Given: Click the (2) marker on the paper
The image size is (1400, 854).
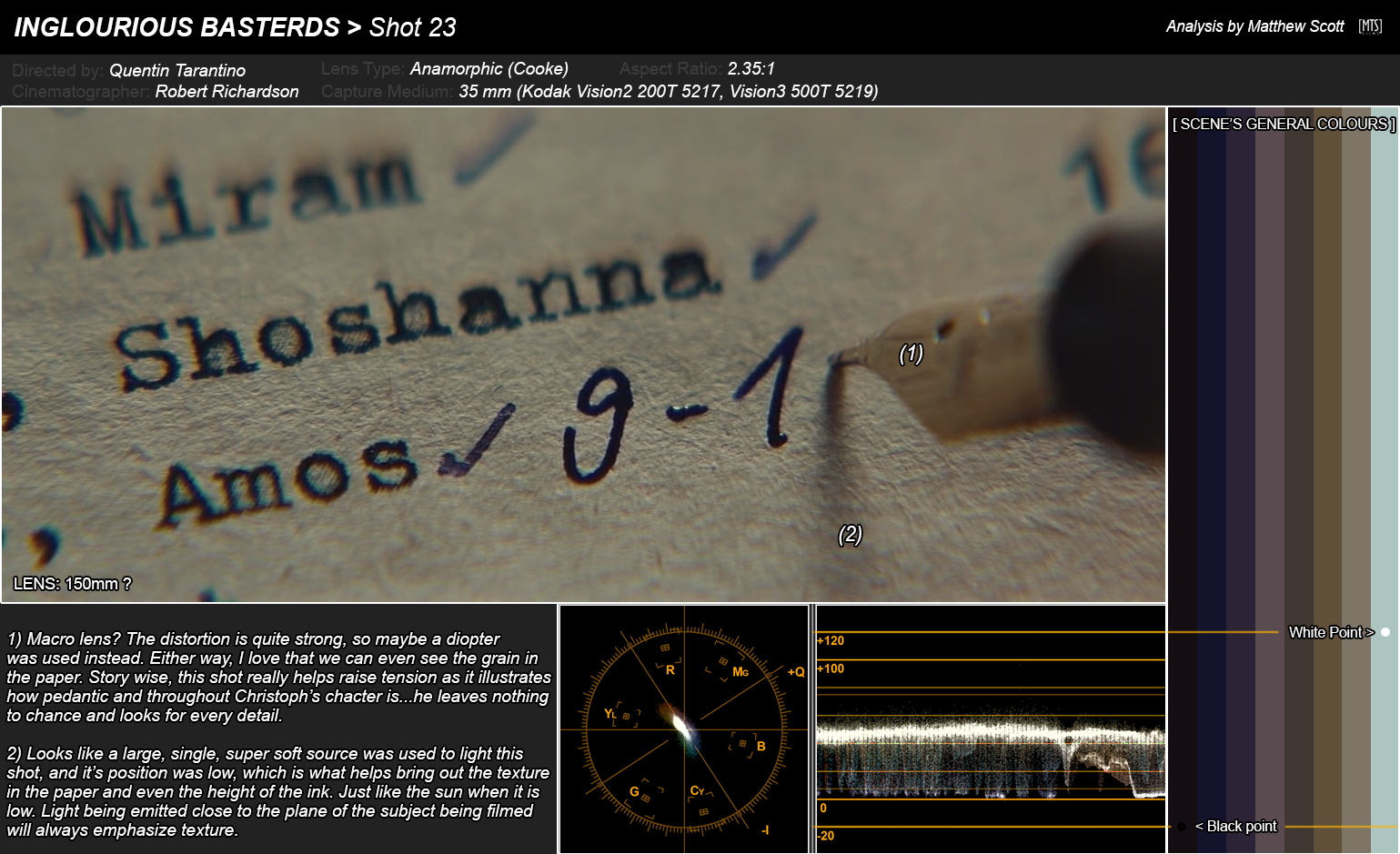Looking at the screenshot, I should [850, 534].
